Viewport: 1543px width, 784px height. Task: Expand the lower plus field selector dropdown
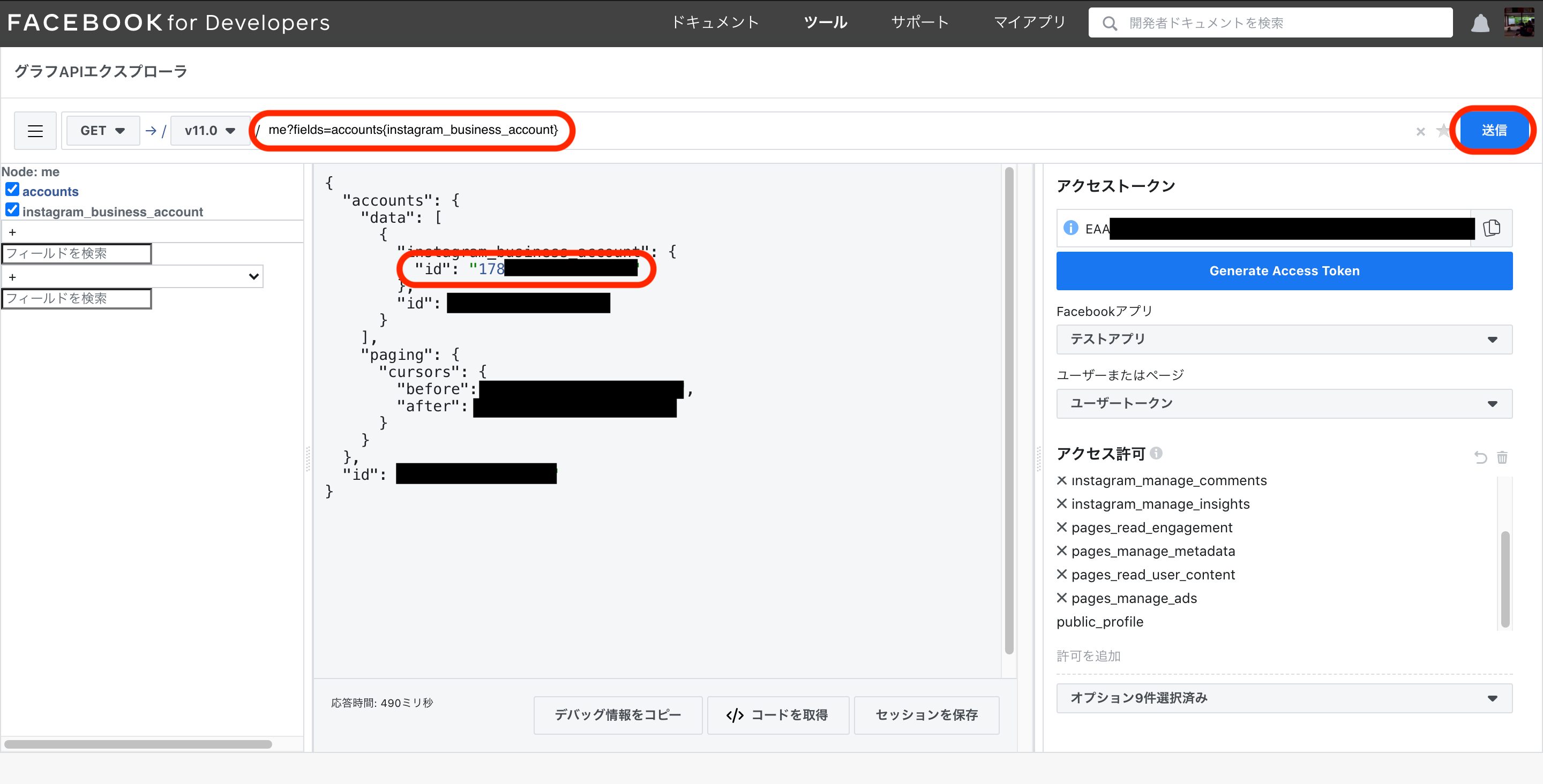[132, 277]
